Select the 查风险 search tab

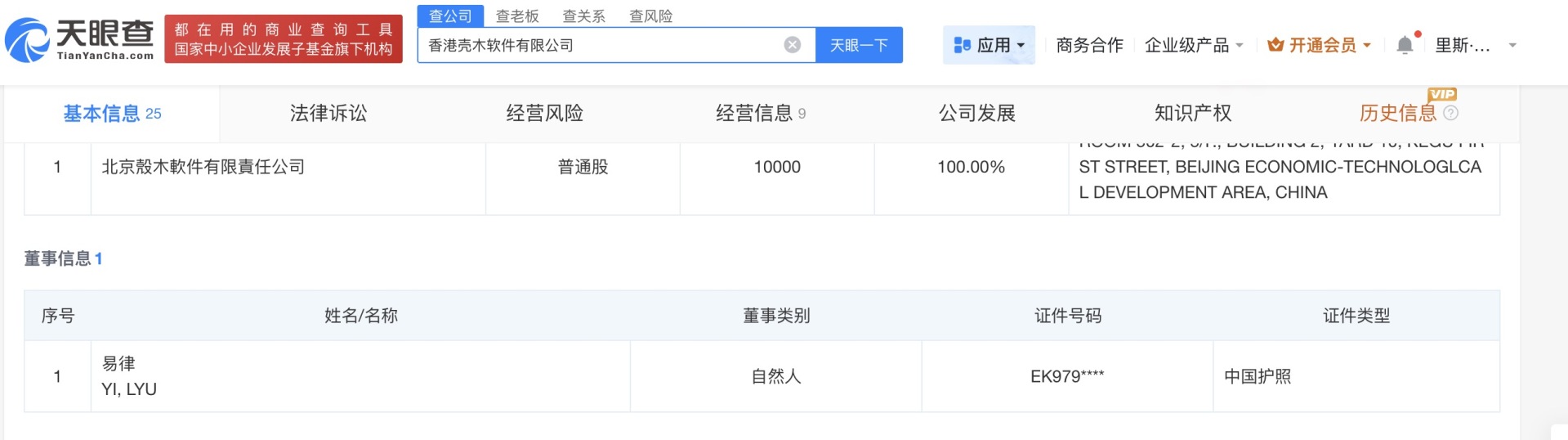651,16
